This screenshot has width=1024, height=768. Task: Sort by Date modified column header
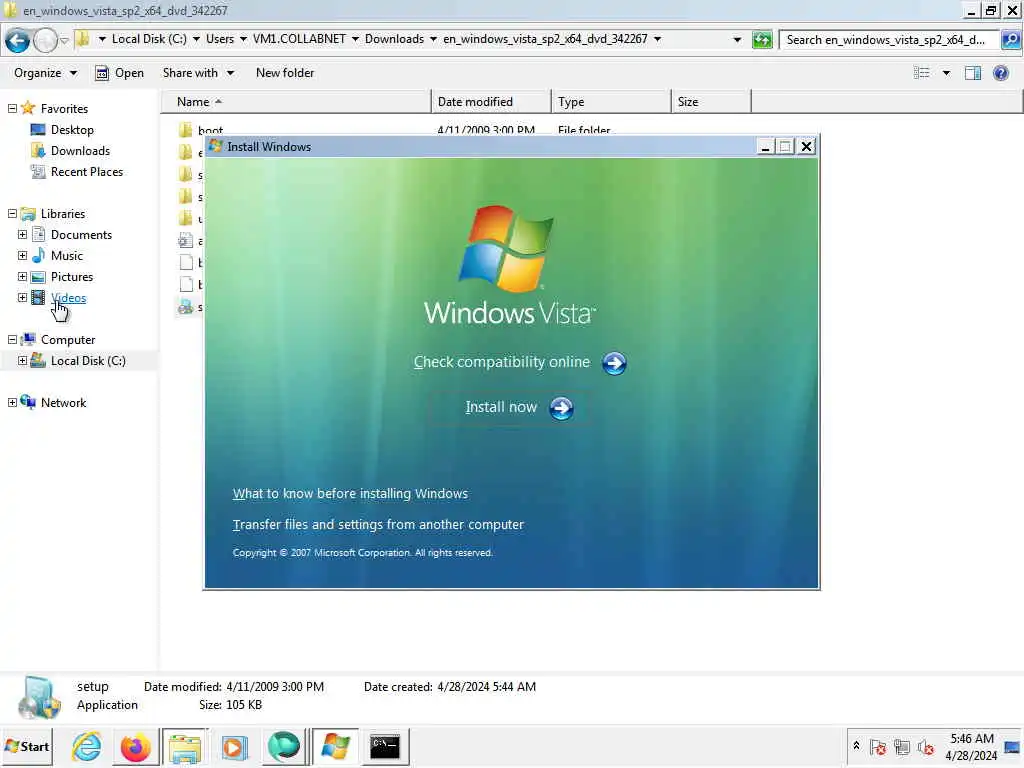(x=491, y=102)
